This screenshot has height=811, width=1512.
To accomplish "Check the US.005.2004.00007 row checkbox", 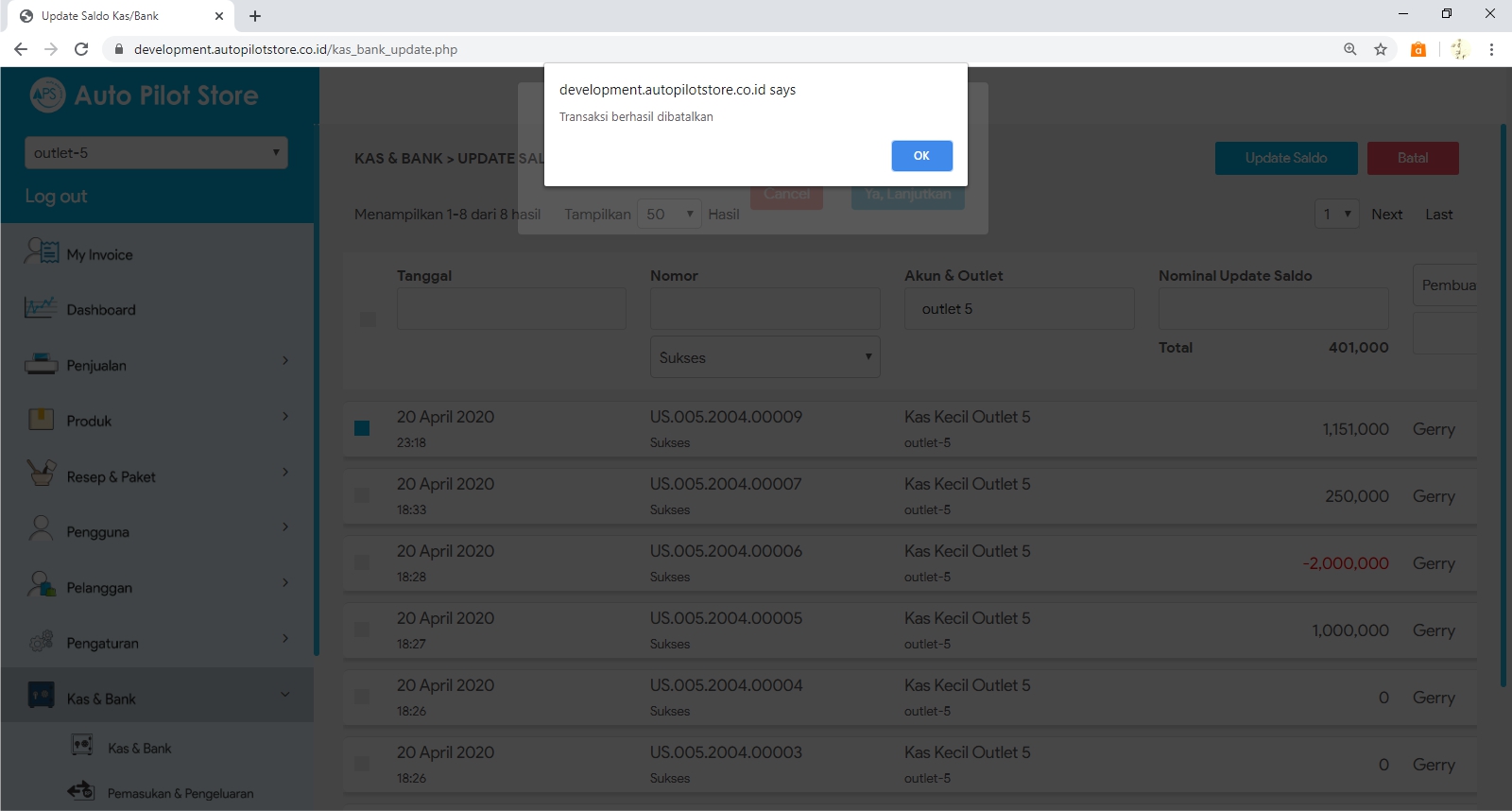I will [x=362, y=495].
